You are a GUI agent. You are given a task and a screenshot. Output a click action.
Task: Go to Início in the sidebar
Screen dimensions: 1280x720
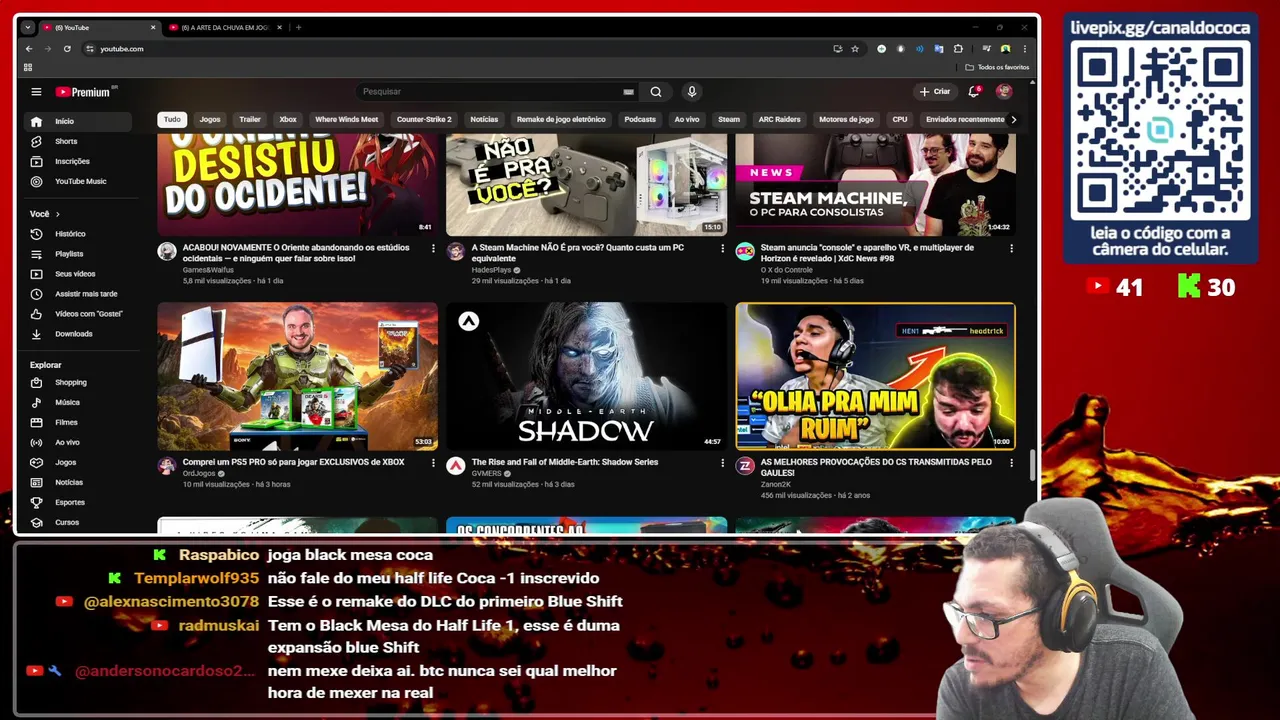pyautogui.click(x=79, y=121)
